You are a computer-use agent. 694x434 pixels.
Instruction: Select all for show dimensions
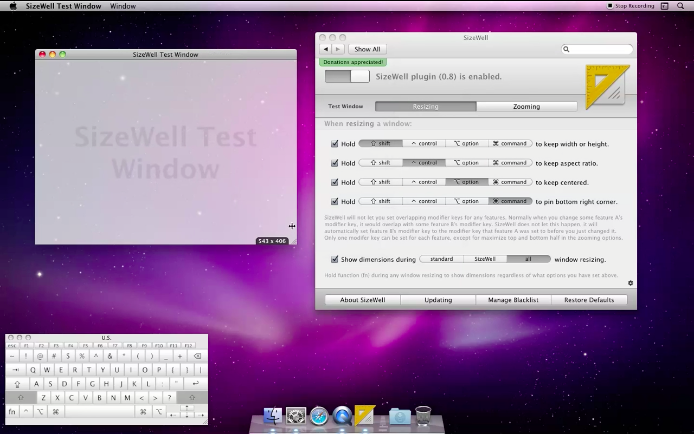(528, 259)
